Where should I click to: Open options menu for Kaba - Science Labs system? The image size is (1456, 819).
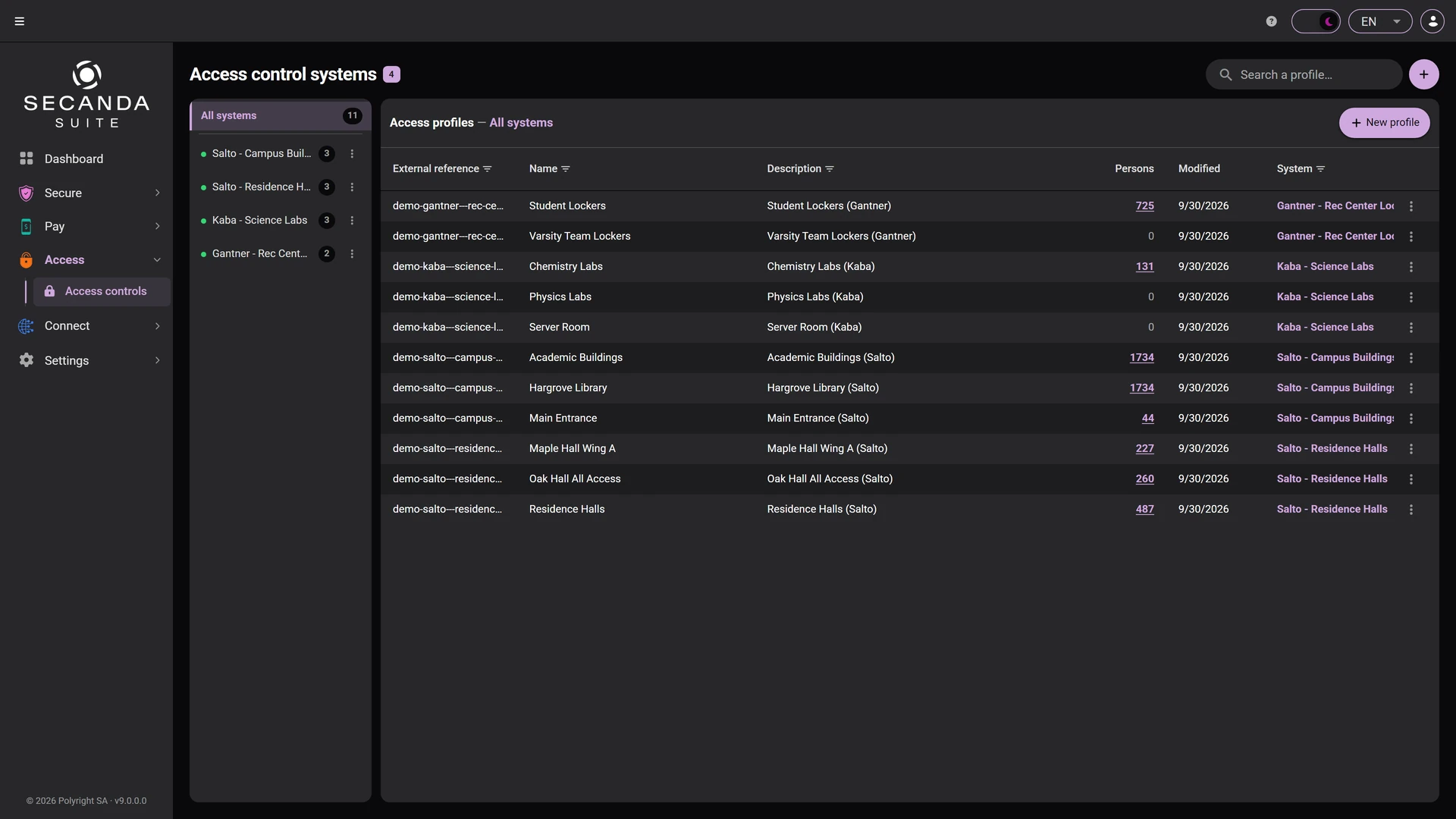pos(352,220)
